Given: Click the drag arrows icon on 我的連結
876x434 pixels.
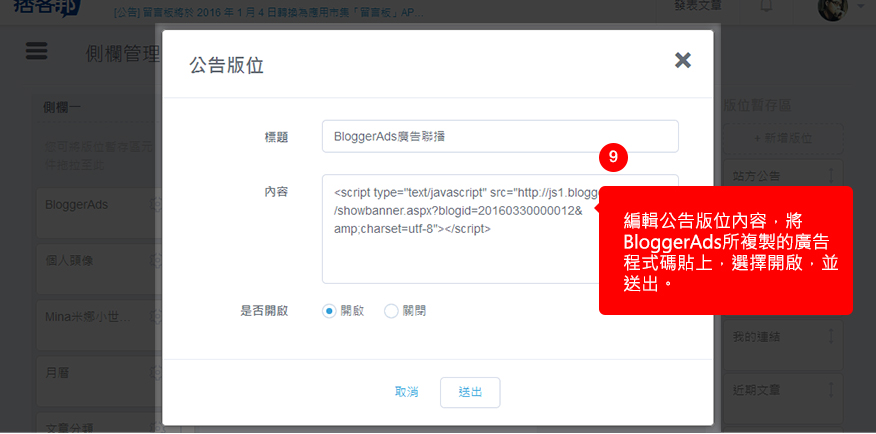Looking at the screenshot, I should (x=831, y=337).
